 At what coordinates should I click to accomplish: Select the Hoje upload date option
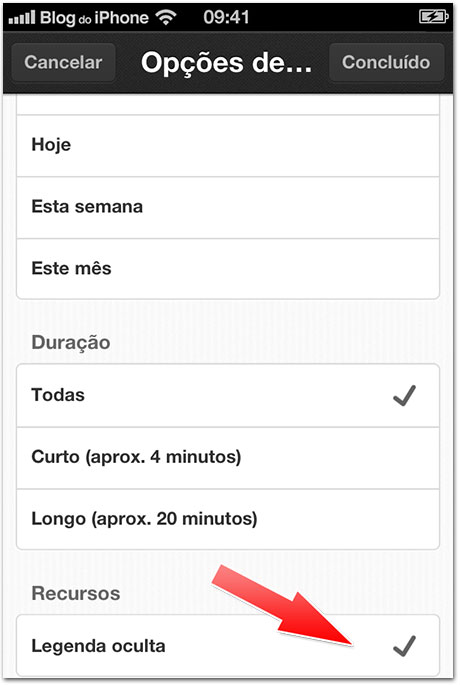[x=228, y=145]
